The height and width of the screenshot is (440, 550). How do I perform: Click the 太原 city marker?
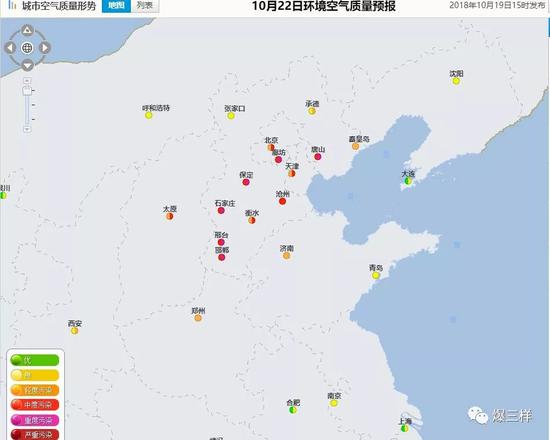pos(170,216)
